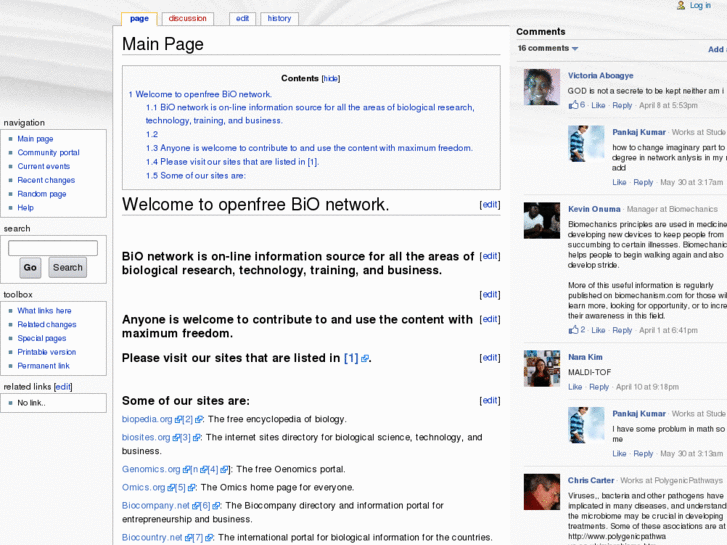
Task: Open Chris Carter's profile picture
Action: coord(542,492)
